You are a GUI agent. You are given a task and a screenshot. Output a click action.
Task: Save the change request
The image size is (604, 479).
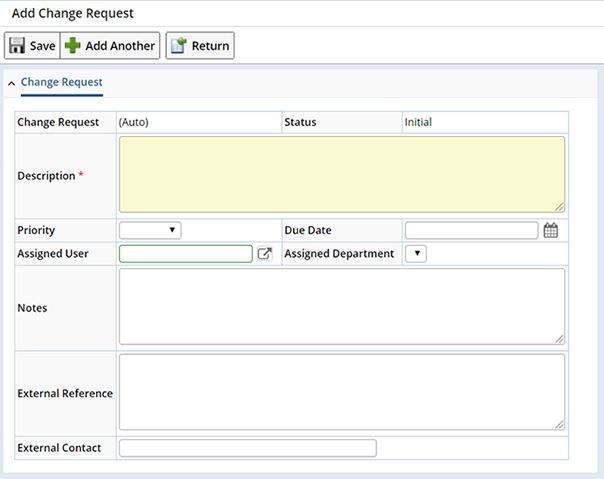32,45
